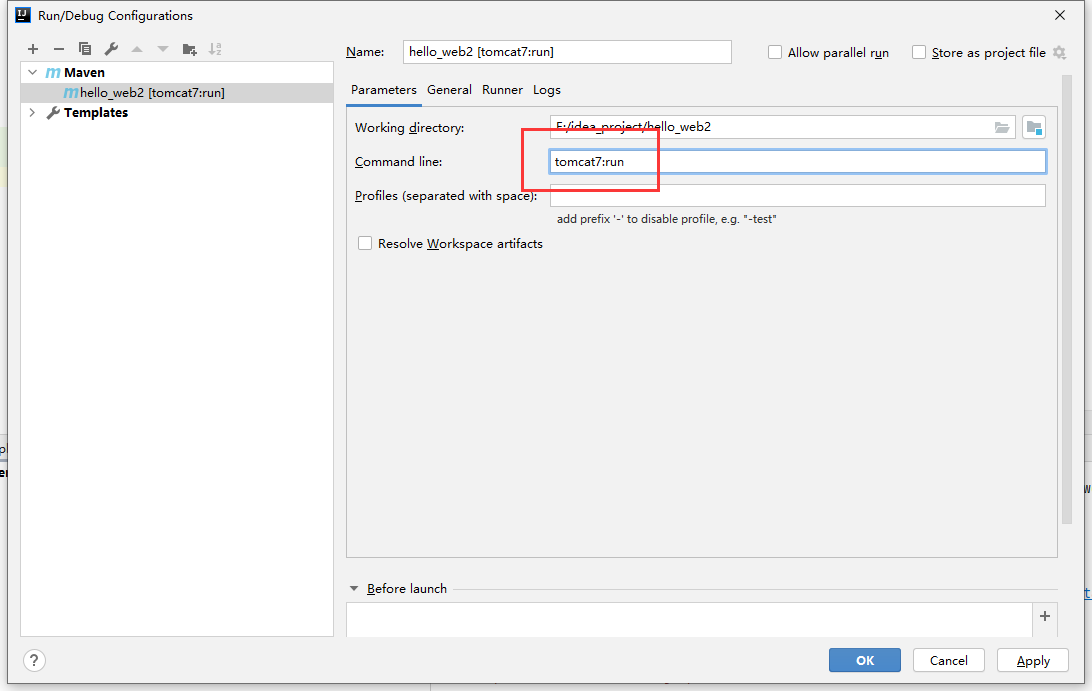Viewport: 1092px width, 691px height.
Task: Move configuration up with arrow icon
Action: [x=137, y=49]
